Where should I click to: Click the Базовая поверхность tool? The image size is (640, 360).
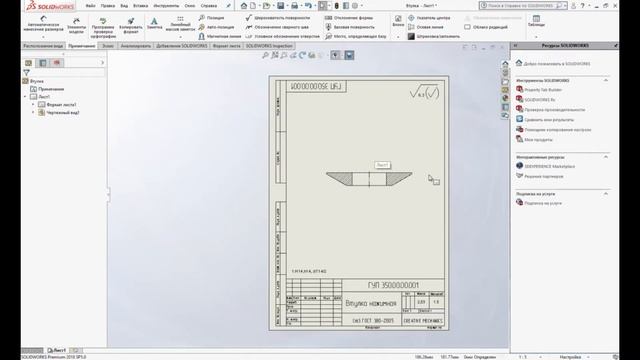pos(350,27)
